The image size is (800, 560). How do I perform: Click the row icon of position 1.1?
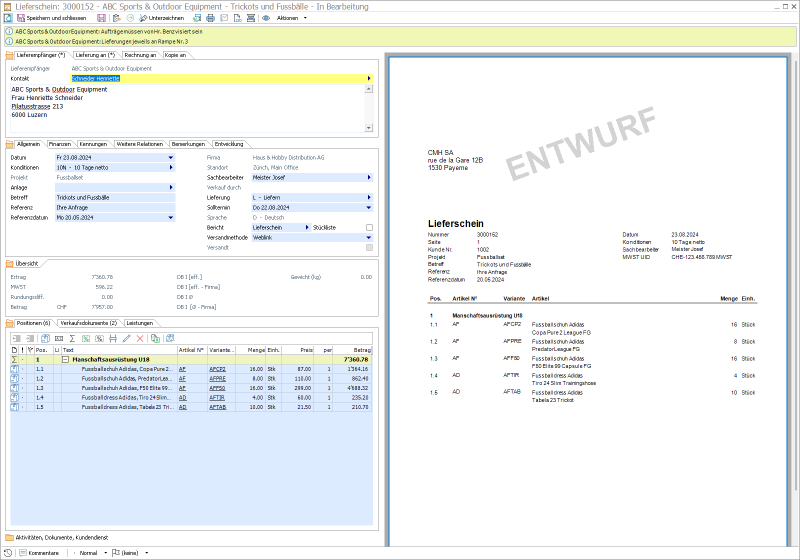pos(14,369)
